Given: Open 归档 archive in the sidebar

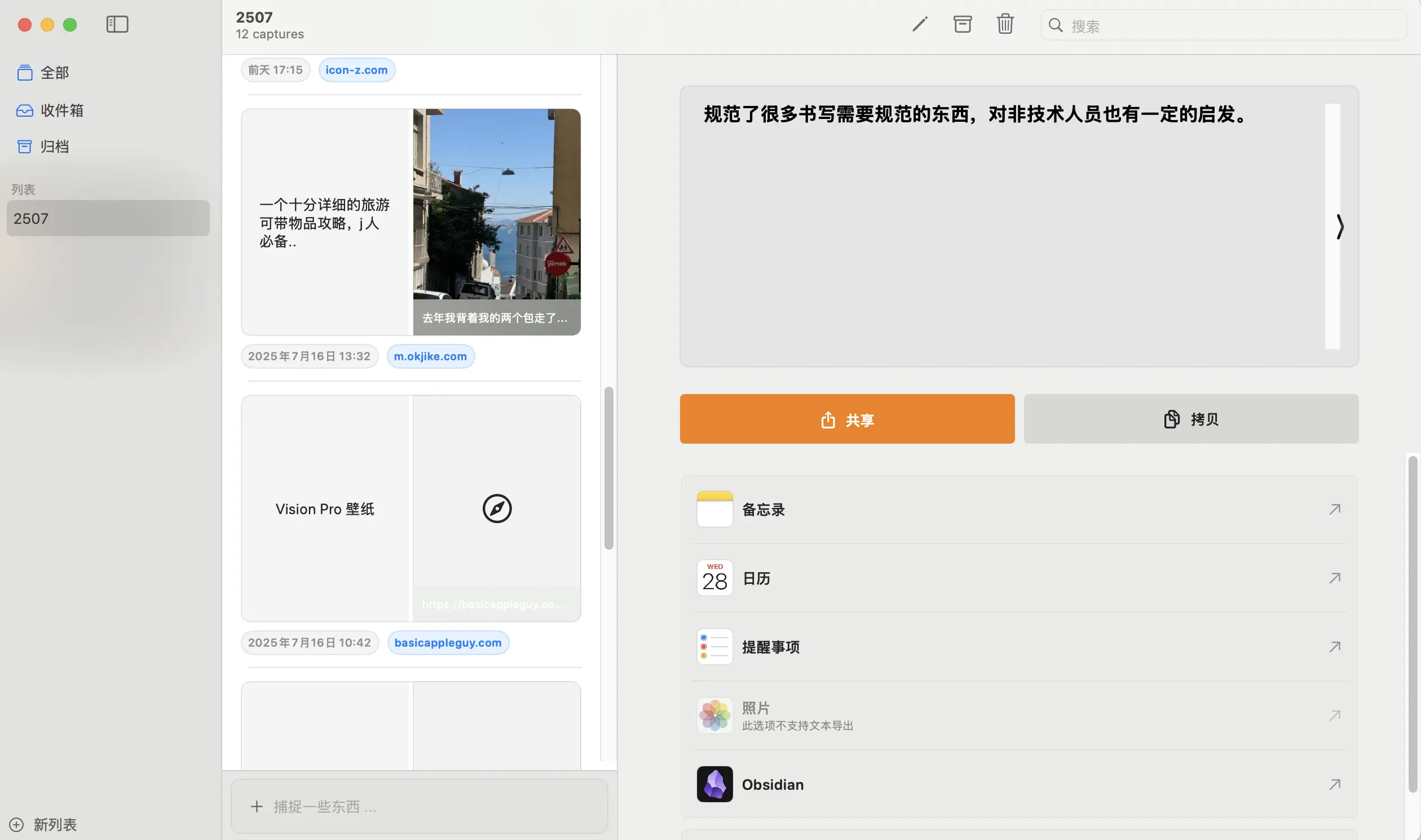Looking at the screenshot, I should point(54,147).
